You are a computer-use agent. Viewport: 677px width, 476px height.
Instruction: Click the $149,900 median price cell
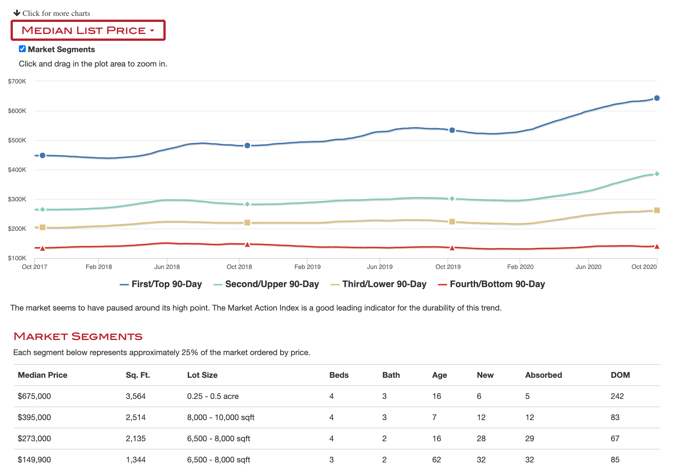point(34,460)
